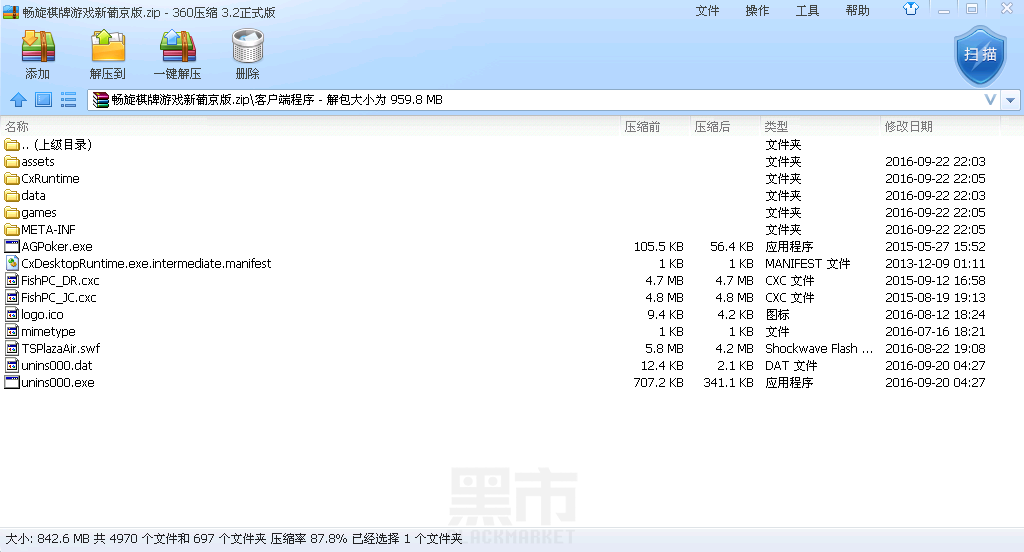Click the unins000.exe application icon
Screen dimensions: 1024x552
(12, 382)
